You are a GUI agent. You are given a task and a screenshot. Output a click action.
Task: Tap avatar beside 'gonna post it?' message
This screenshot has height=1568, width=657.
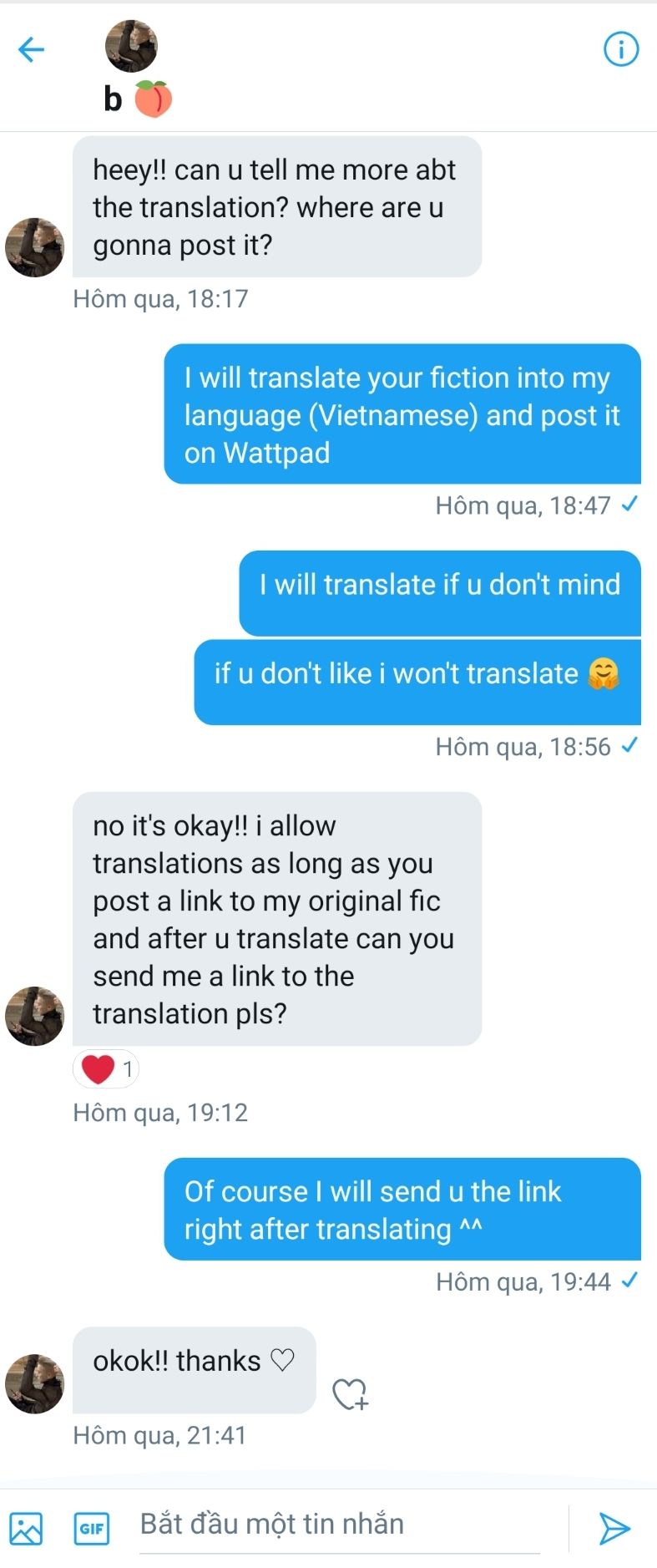point(35,247)
